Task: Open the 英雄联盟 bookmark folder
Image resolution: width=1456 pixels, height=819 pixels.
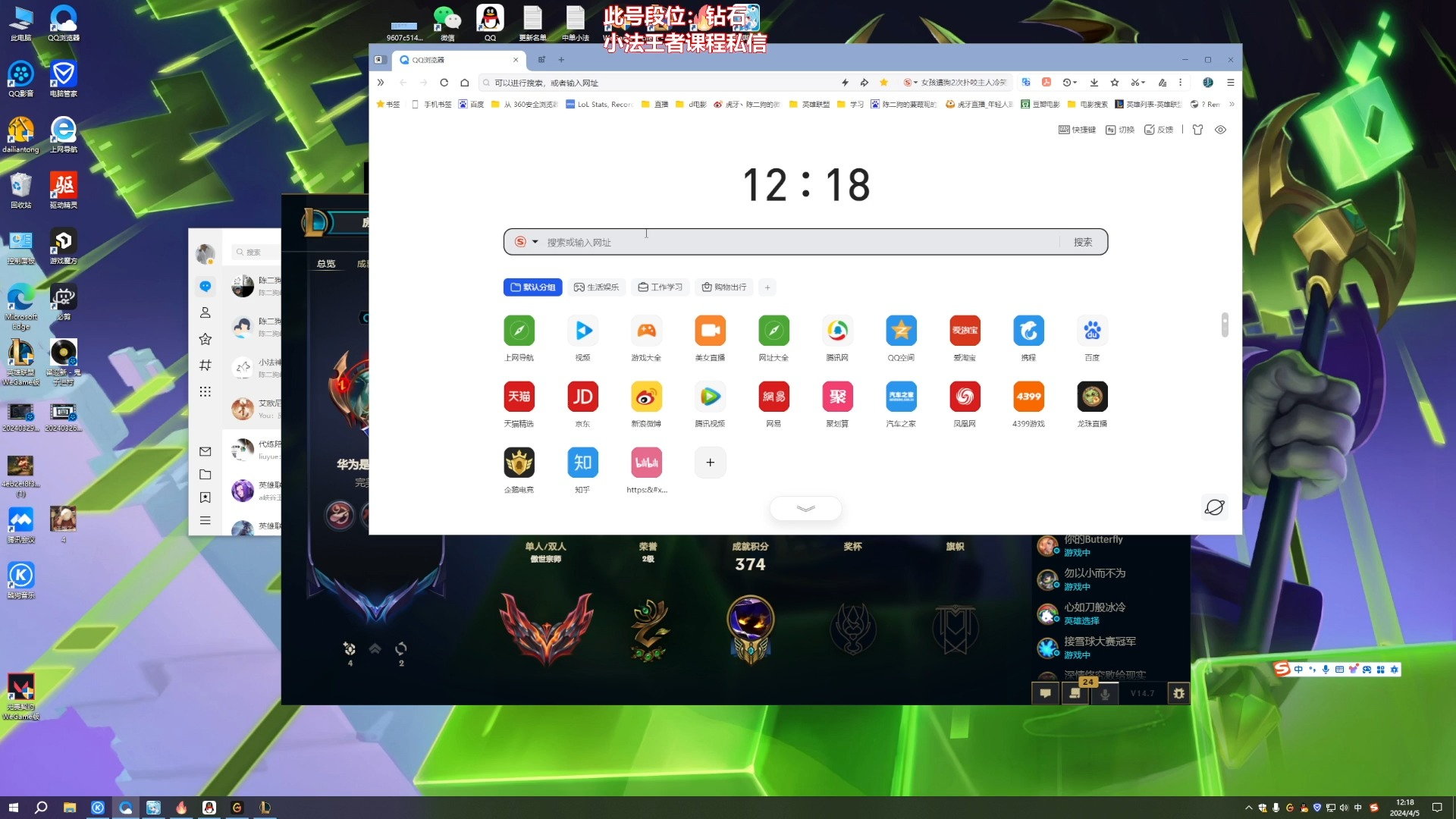Action: click(809, 104)
